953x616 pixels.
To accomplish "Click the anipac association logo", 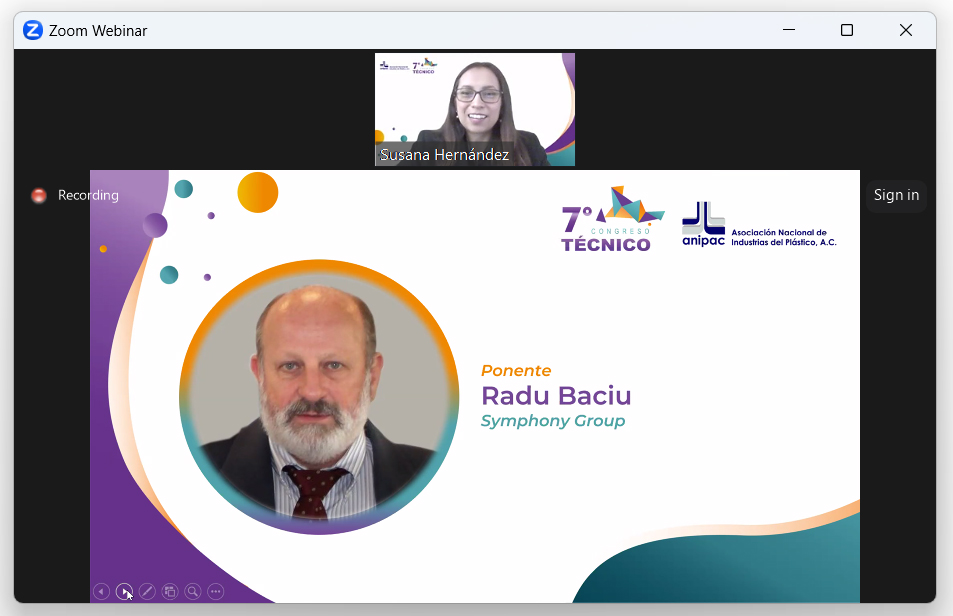I will point(759,224).
